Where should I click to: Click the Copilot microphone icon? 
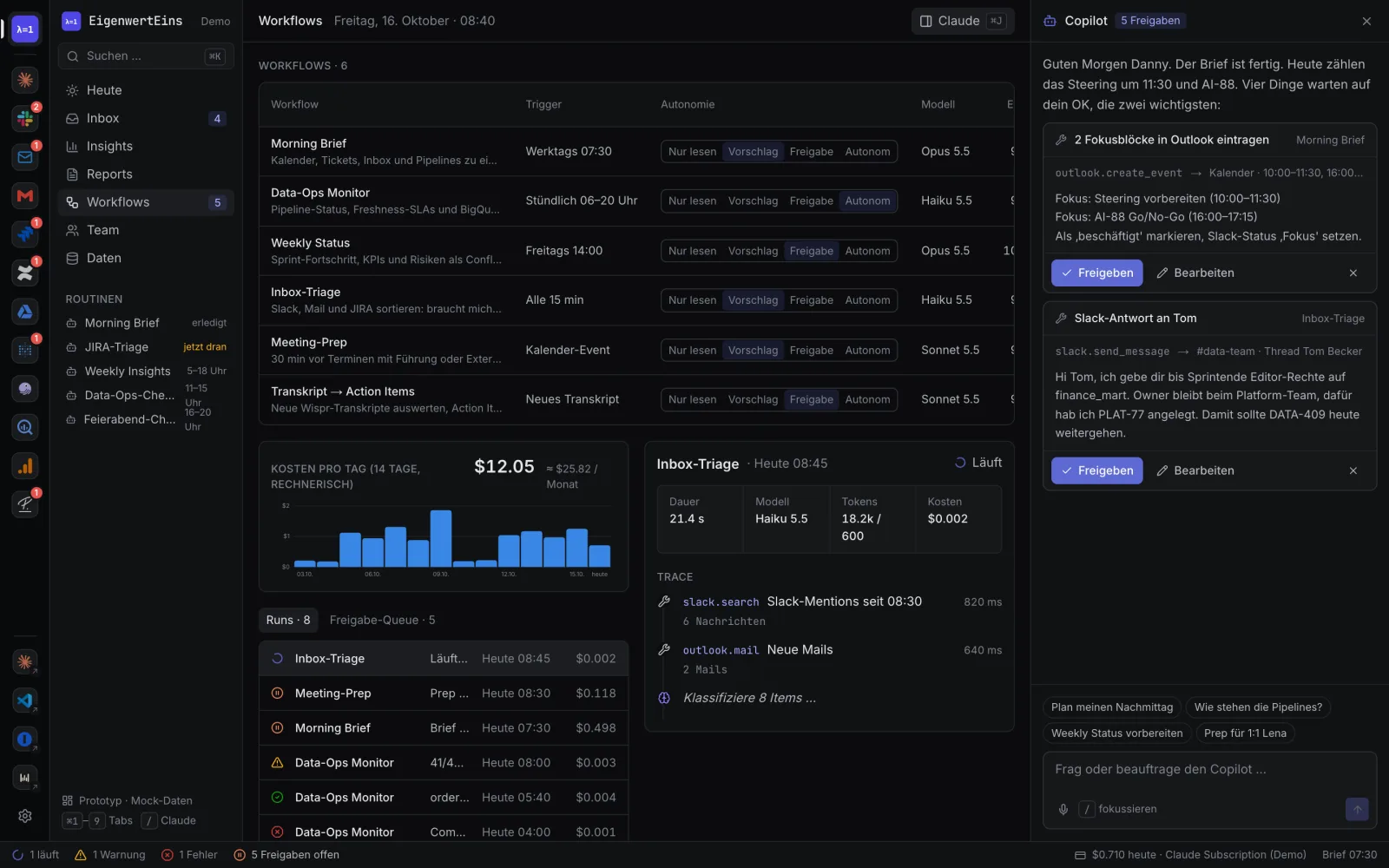[x=1063, y=809]
